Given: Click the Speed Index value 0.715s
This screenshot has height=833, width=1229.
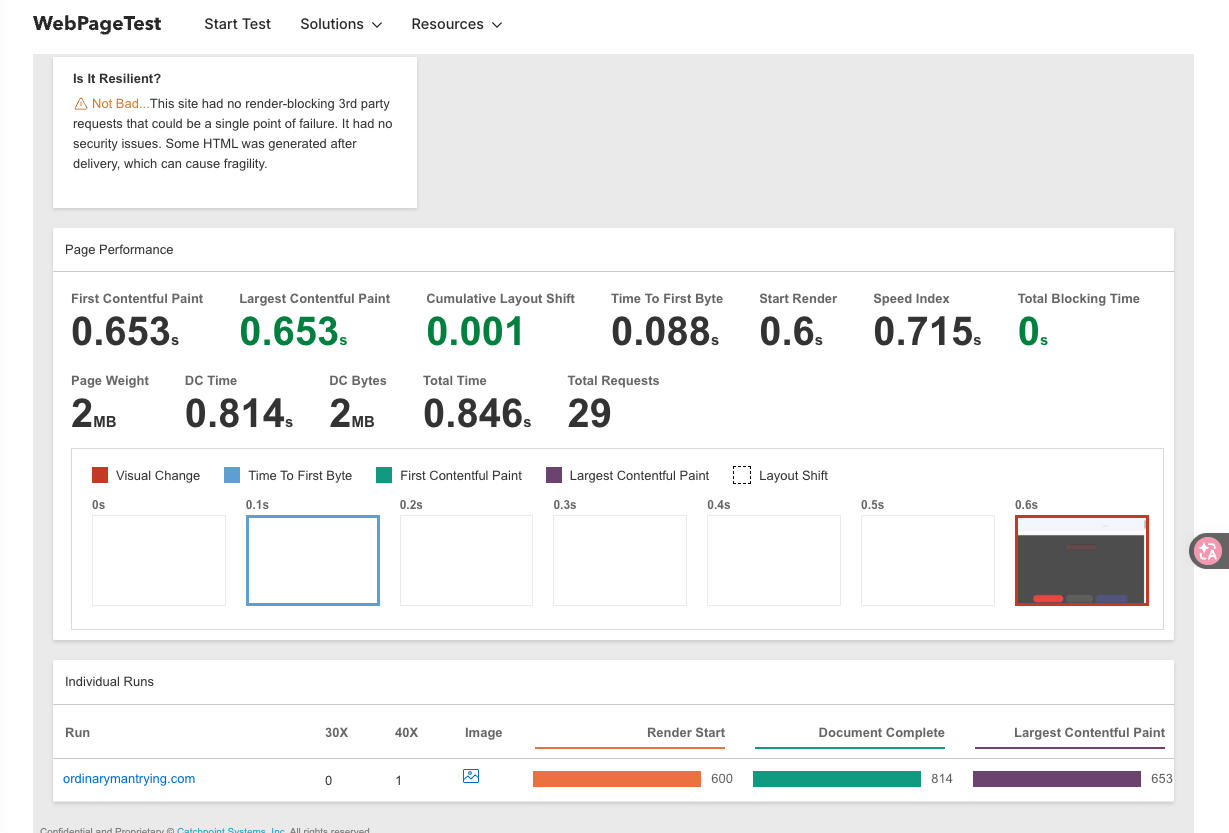Looking at the screenshot, I should click(927, 332).
